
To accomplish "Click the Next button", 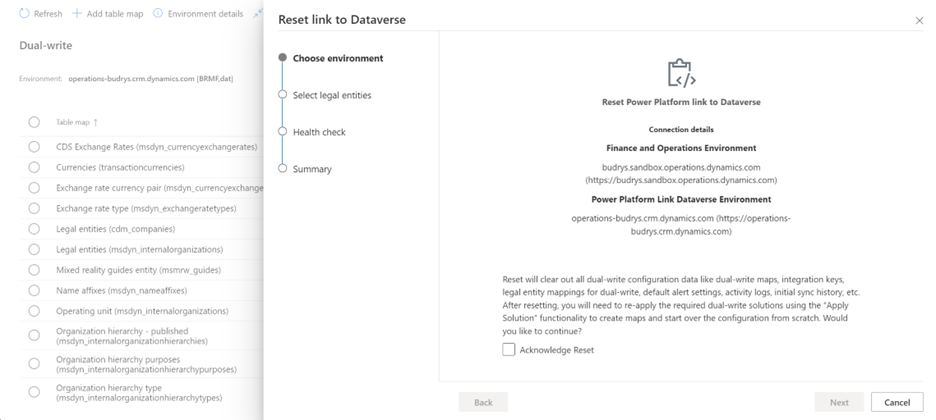I will click(839, 402).
